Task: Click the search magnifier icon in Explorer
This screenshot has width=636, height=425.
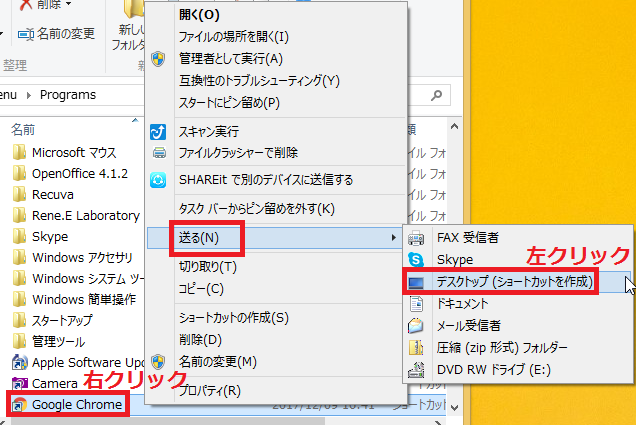Action: tap(436, 95)
